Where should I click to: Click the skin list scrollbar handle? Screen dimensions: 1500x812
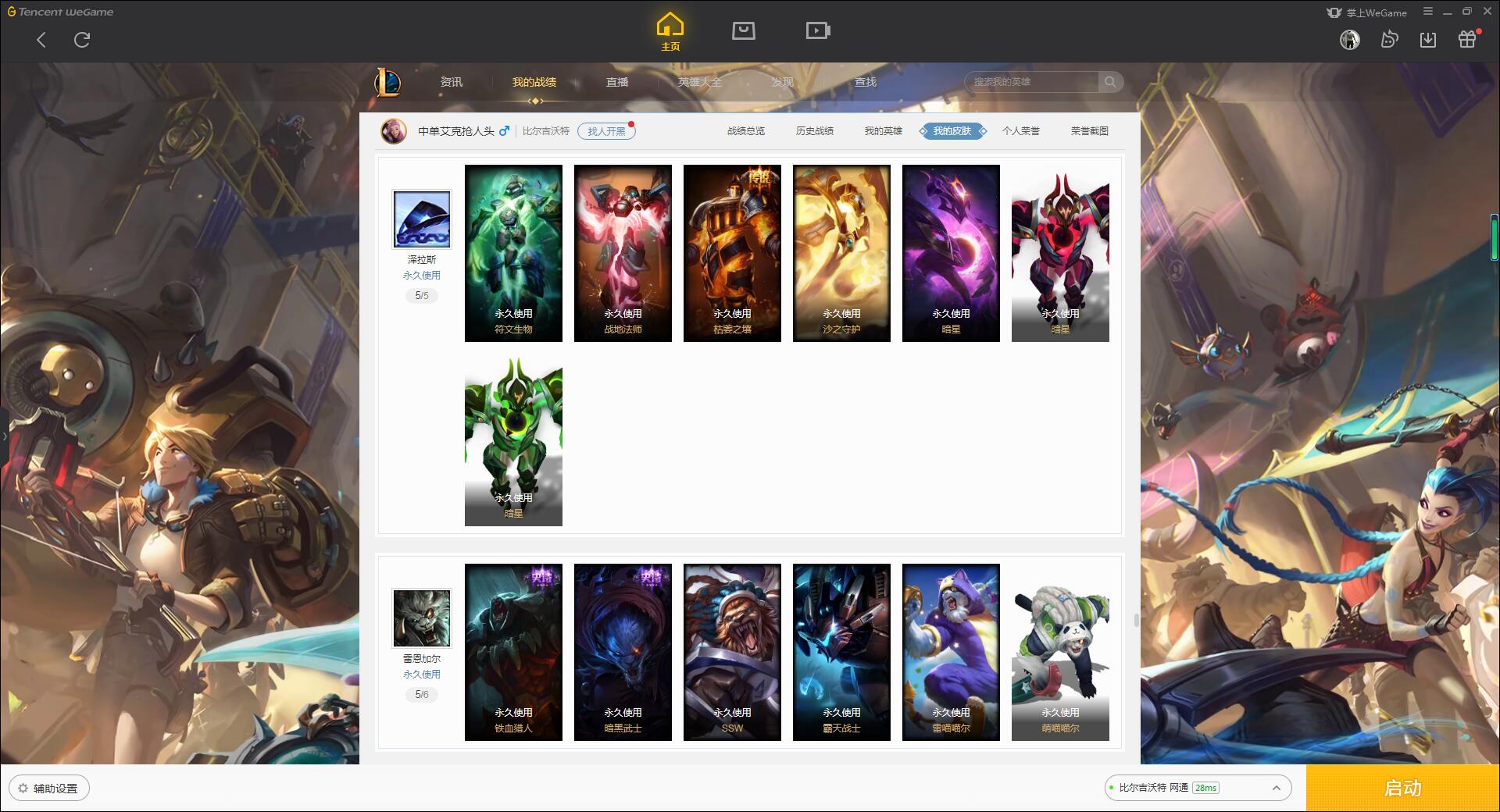pos(1136,621)
